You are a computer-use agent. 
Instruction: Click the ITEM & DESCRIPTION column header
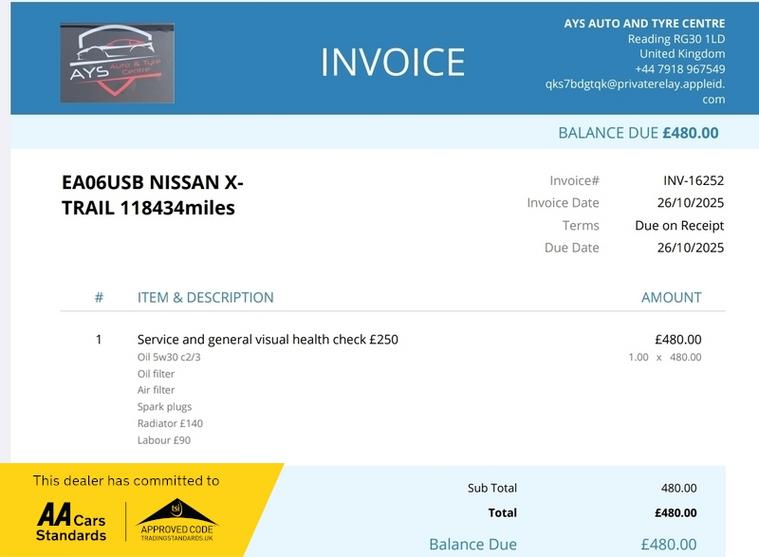coord(205,297)
